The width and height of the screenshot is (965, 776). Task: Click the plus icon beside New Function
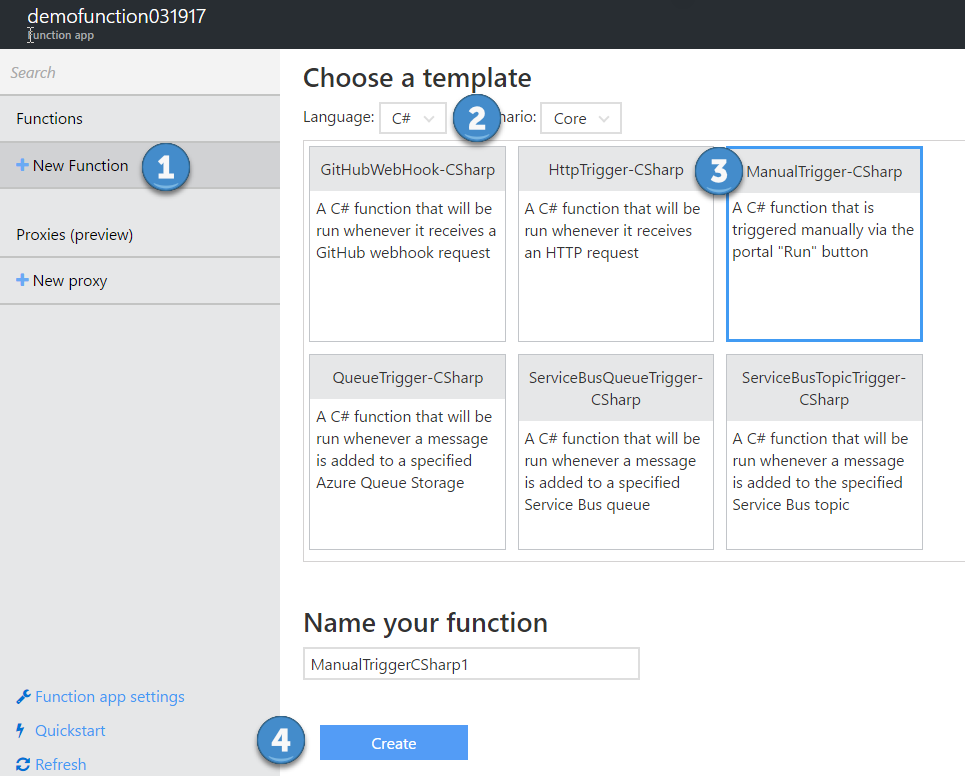[22, 165]
